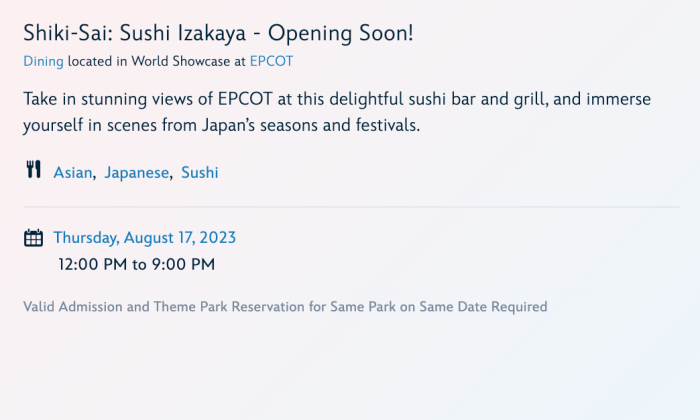Select the Japanese cuisine link
The height and width of the screenshot is (420, 700).
coord(137,173)
